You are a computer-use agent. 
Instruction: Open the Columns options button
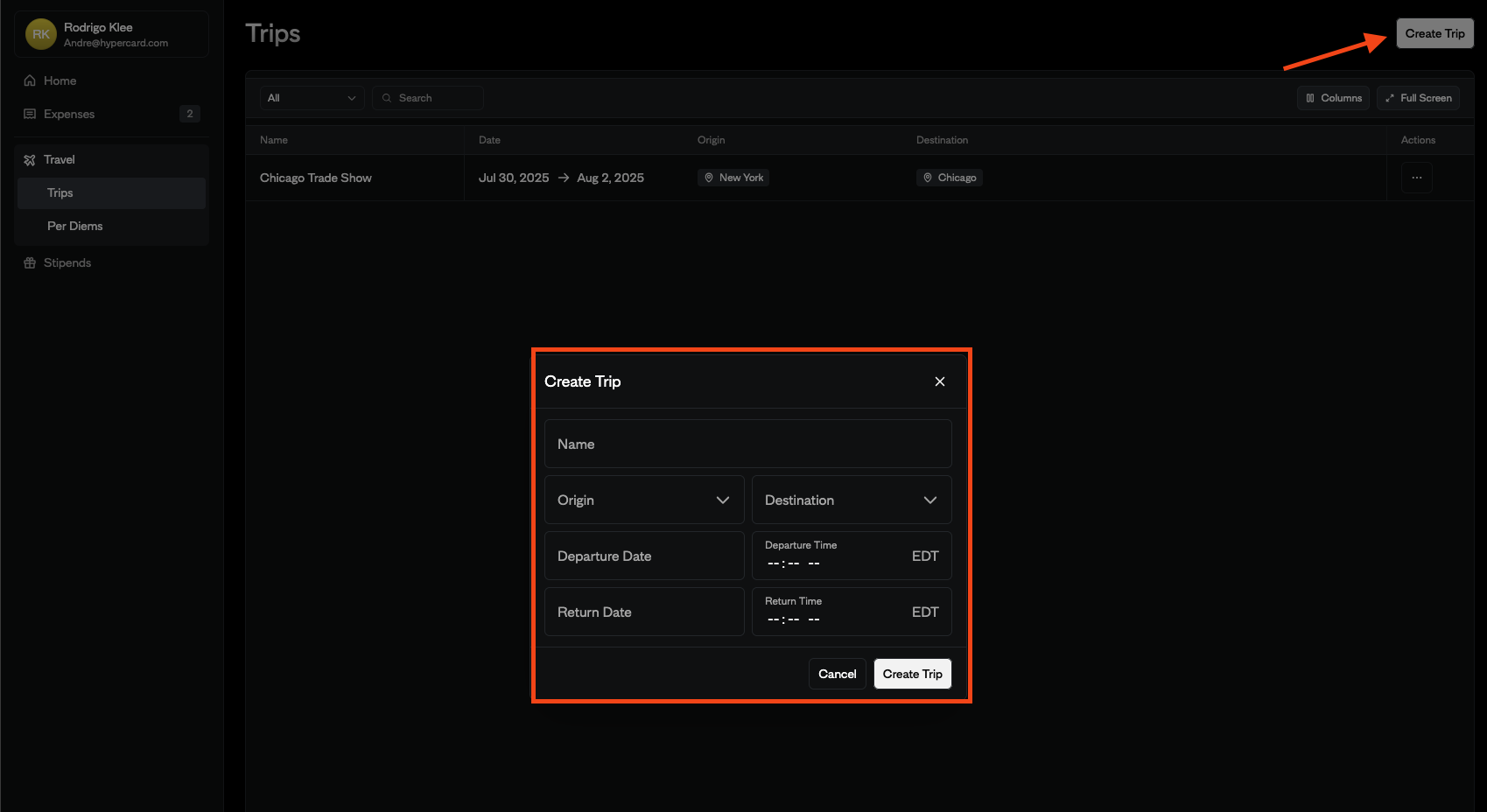1333,98
